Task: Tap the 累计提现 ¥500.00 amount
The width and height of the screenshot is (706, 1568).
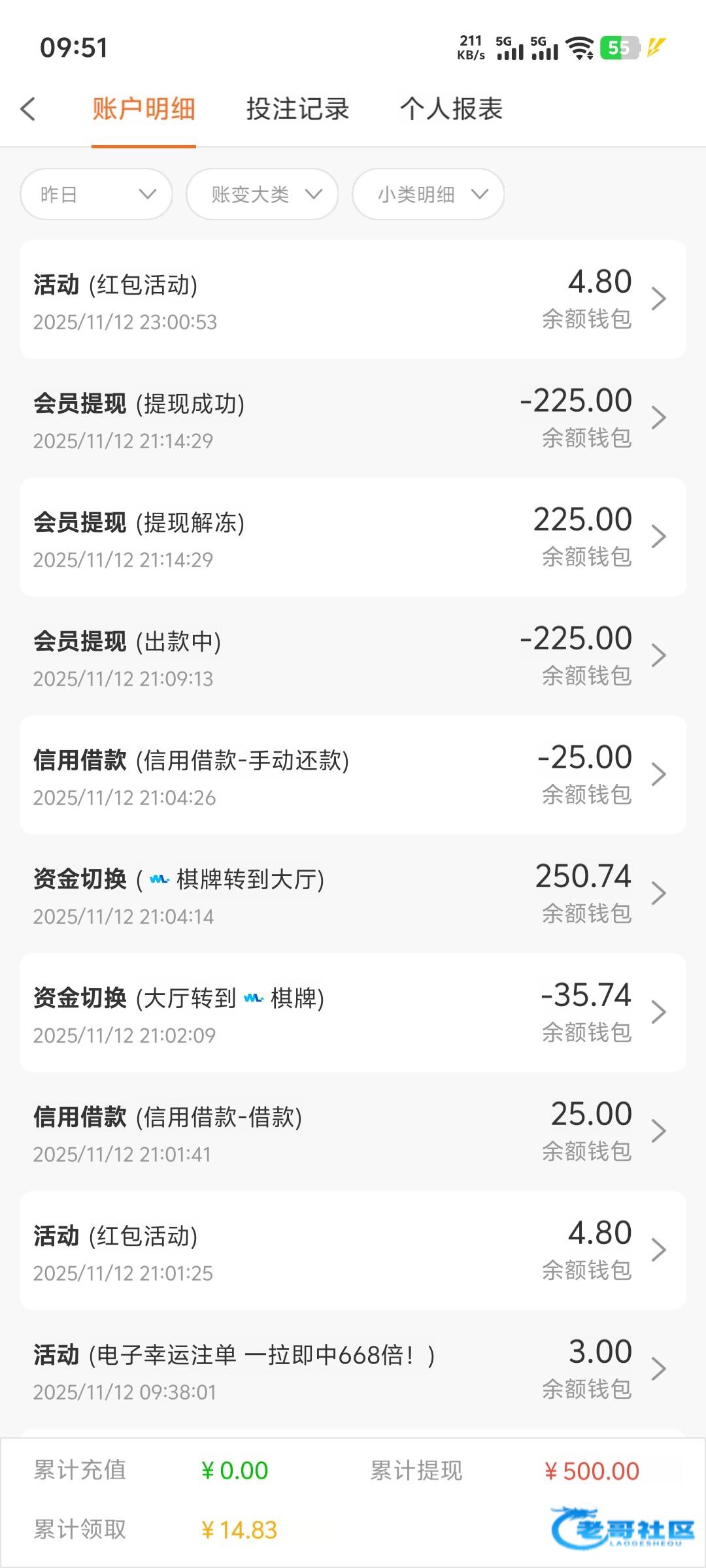Action: click(x=592, y=1471)
